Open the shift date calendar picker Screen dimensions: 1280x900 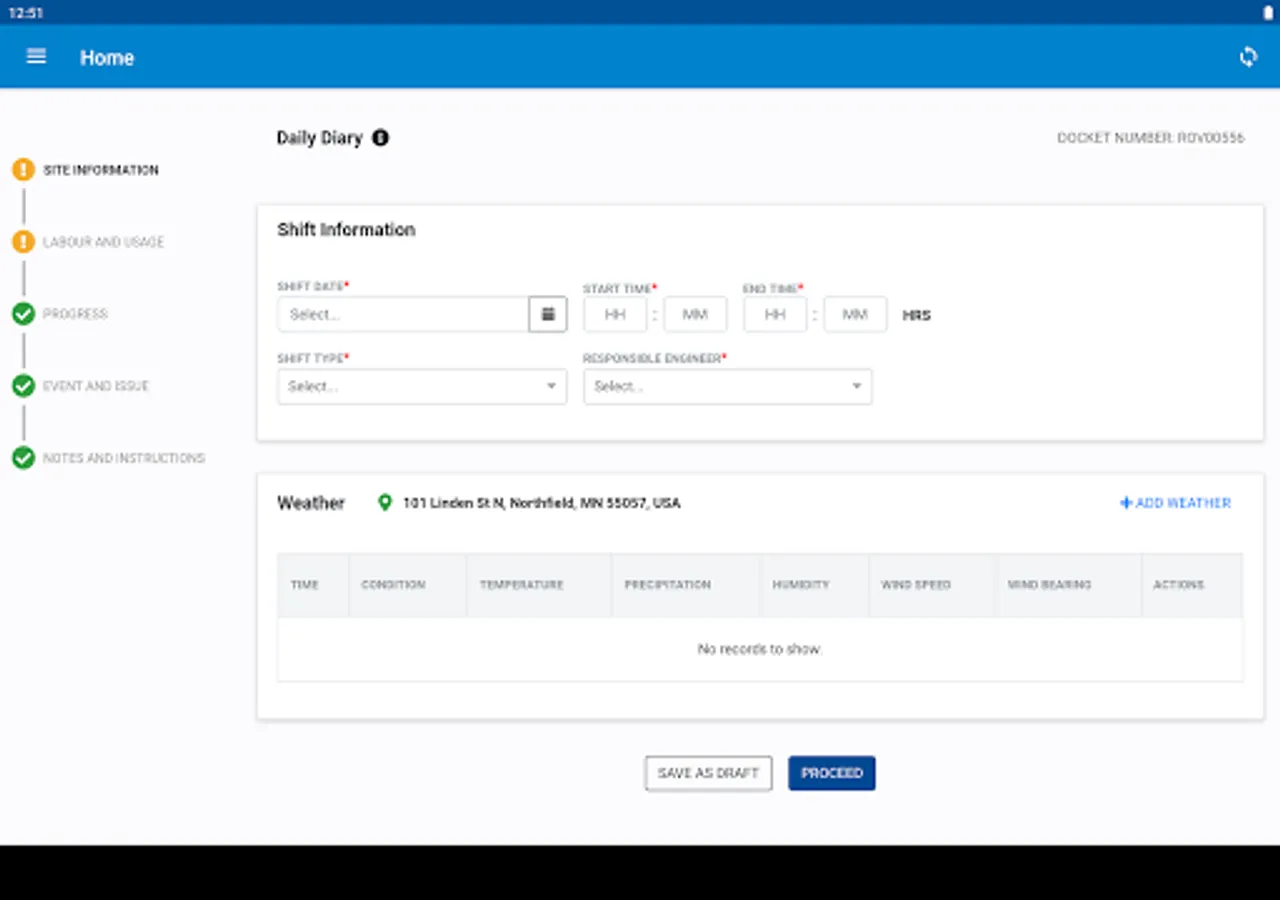coord(548,314)
